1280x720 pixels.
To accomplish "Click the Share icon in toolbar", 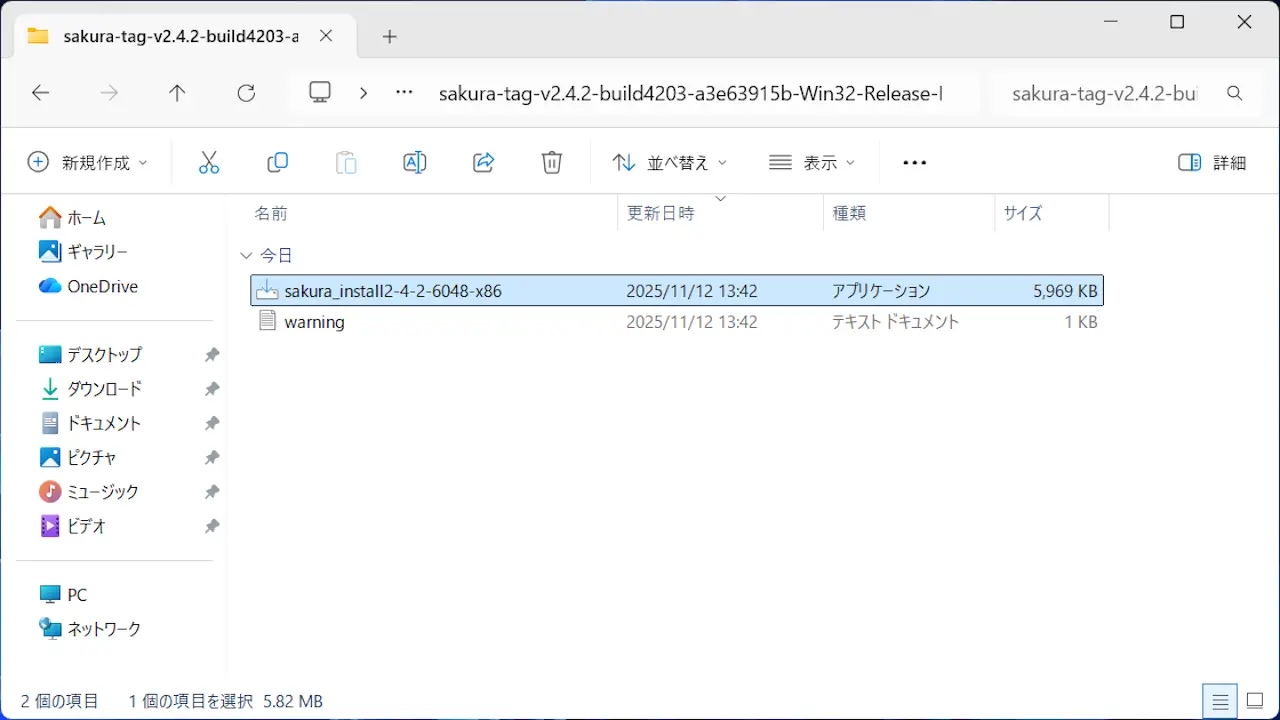I will tap(484, 162).
